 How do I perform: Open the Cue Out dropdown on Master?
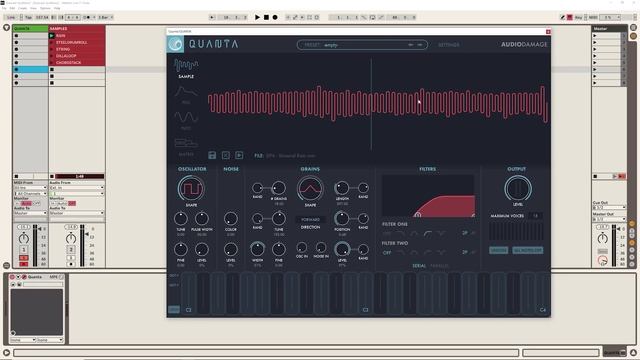(x=609, y=208)
